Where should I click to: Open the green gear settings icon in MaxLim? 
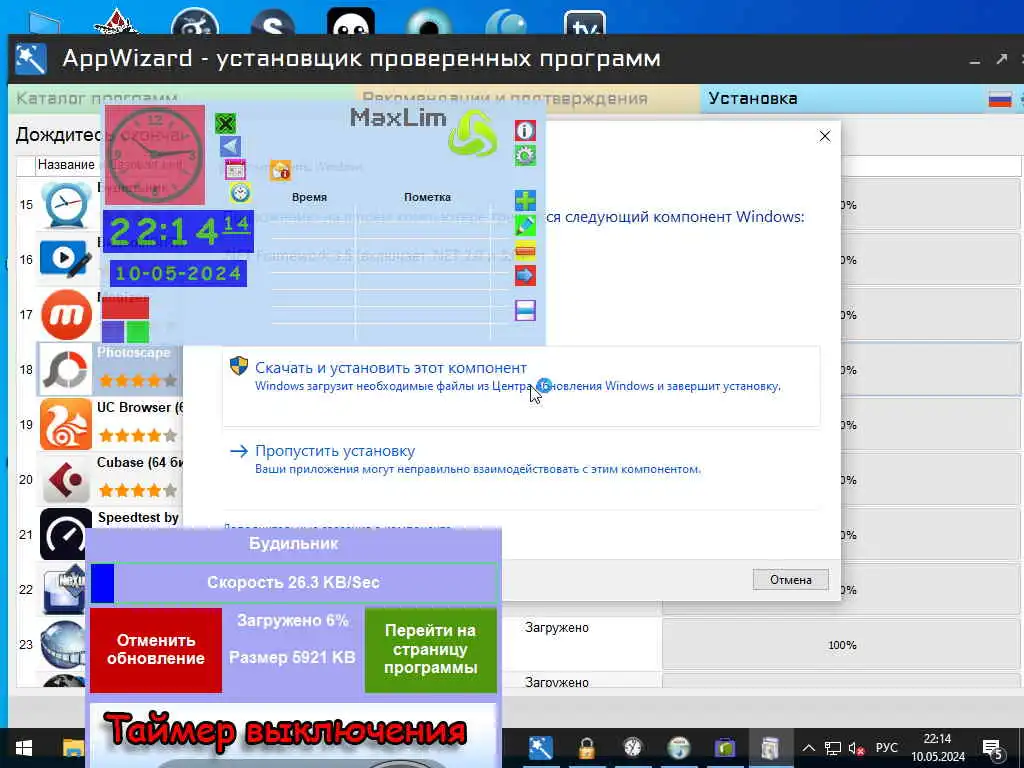(x=525, y=155)
